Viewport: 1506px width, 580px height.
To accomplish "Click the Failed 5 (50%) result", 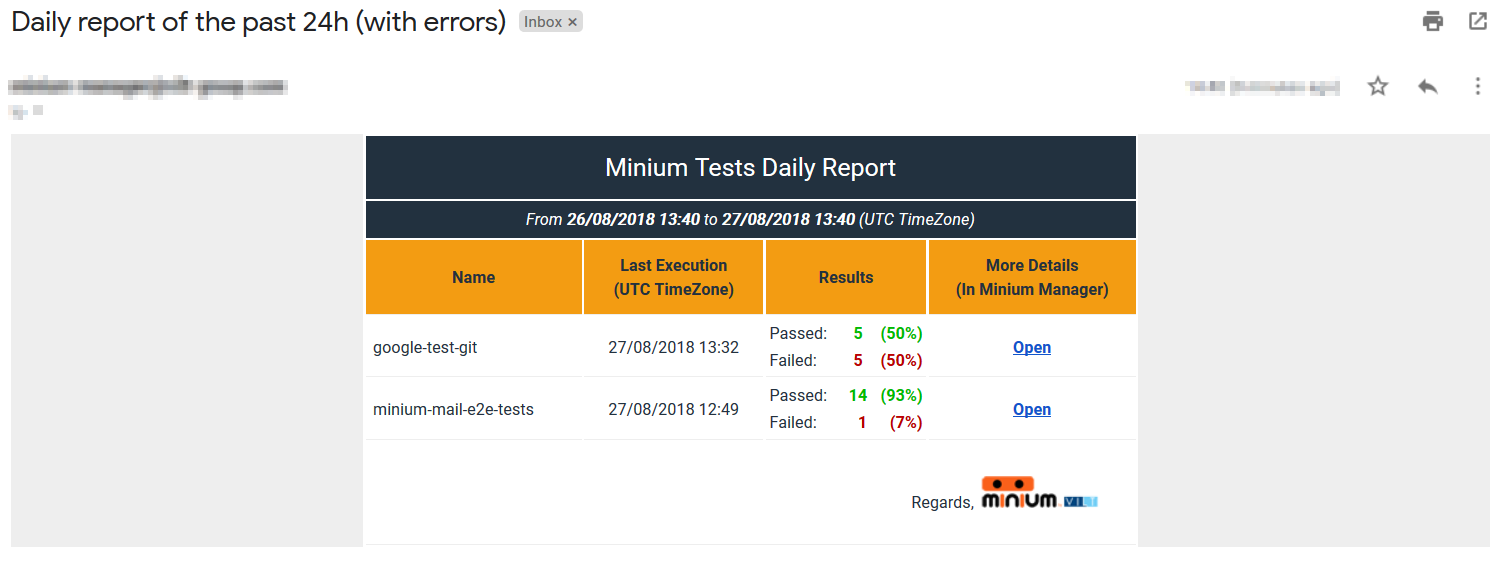I will pyautogui.click(x=846, y=360).
